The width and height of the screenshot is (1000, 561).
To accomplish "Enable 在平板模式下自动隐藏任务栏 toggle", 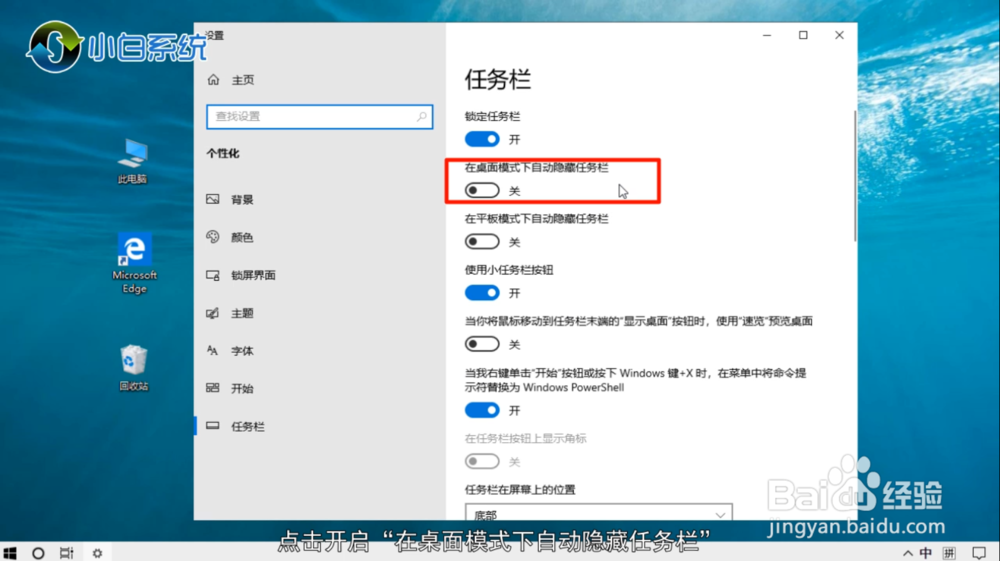I will 482,242.
